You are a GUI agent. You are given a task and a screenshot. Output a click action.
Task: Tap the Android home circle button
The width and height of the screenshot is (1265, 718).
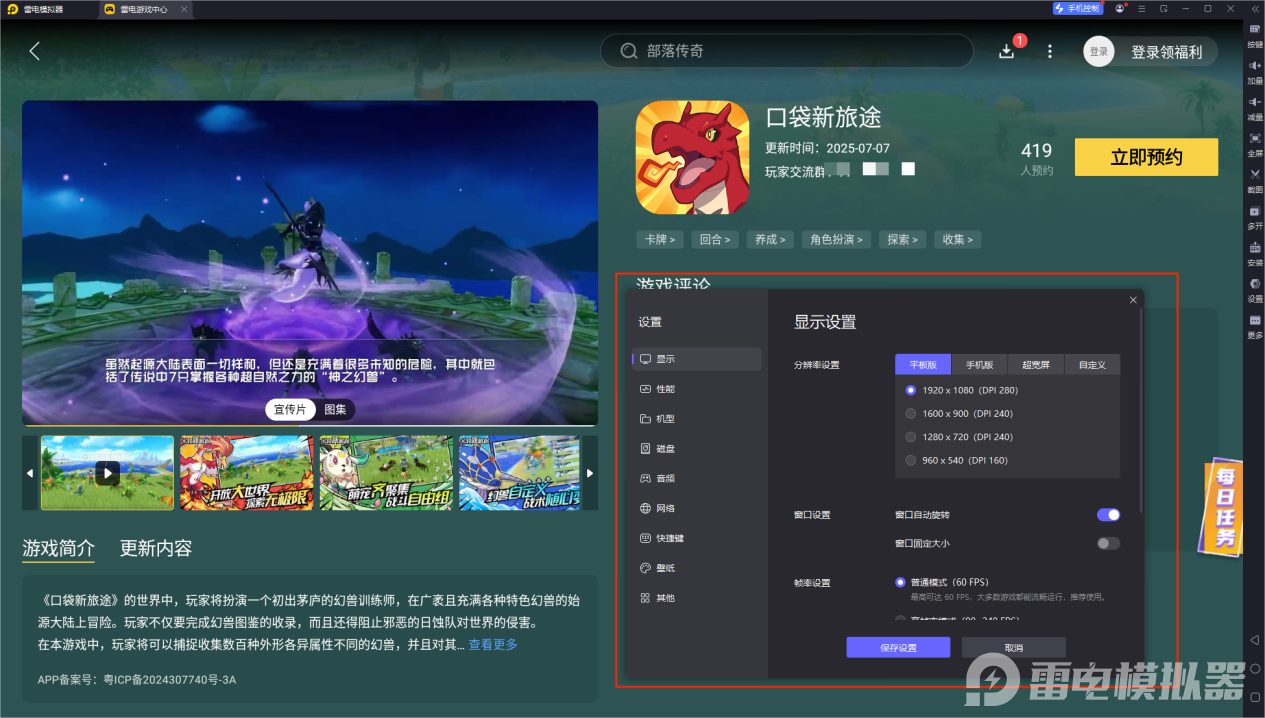[1254, 668]
